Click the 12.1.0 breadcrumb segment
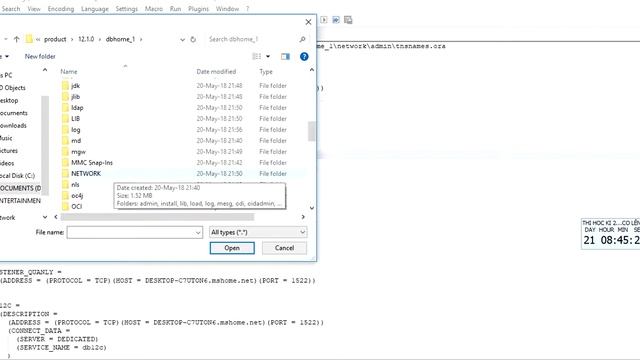The height and width of the screenshot is (360, 640). (x=86, y=39)
